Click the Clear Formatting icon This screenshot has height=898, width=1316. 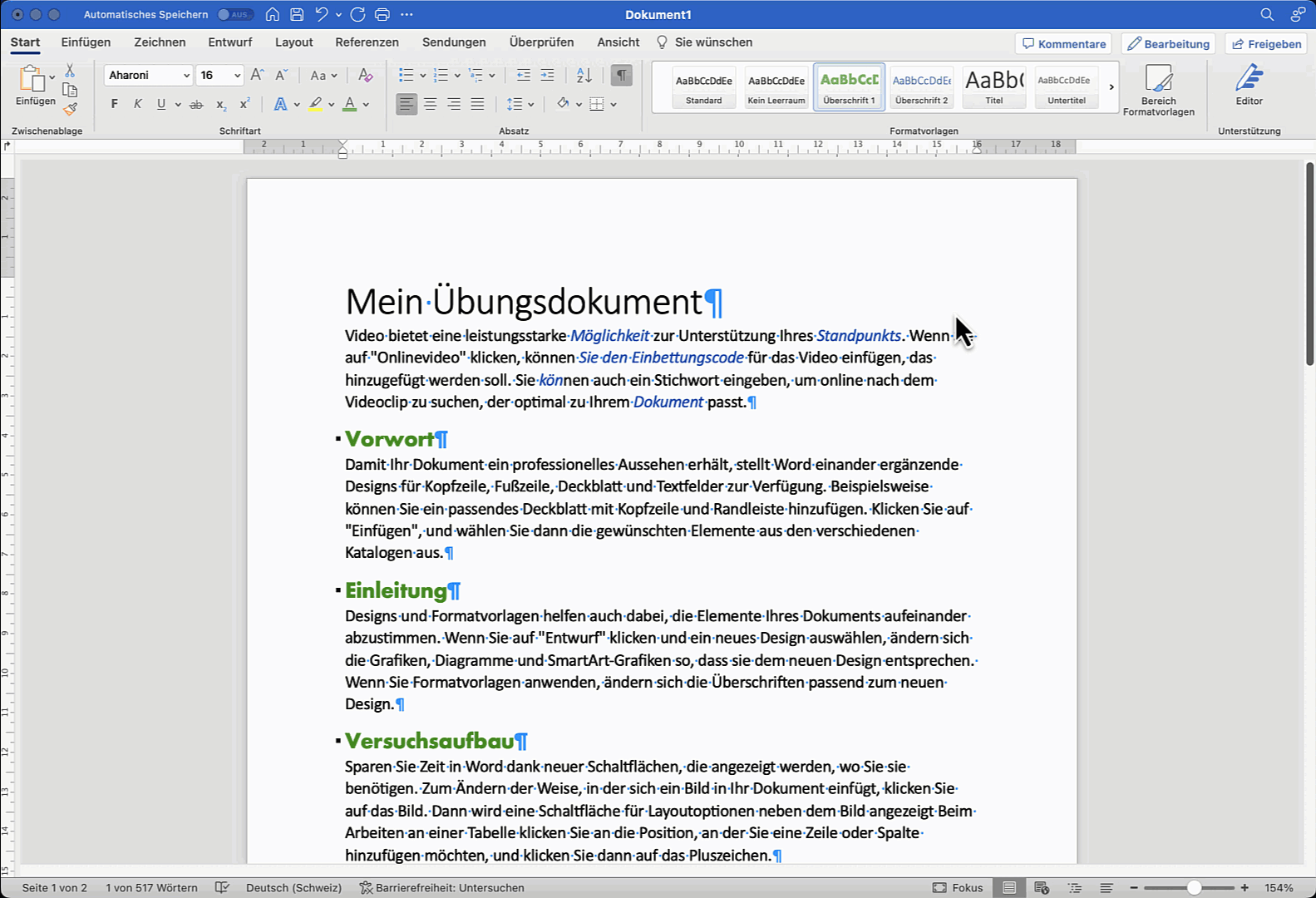tap(365, 76)
